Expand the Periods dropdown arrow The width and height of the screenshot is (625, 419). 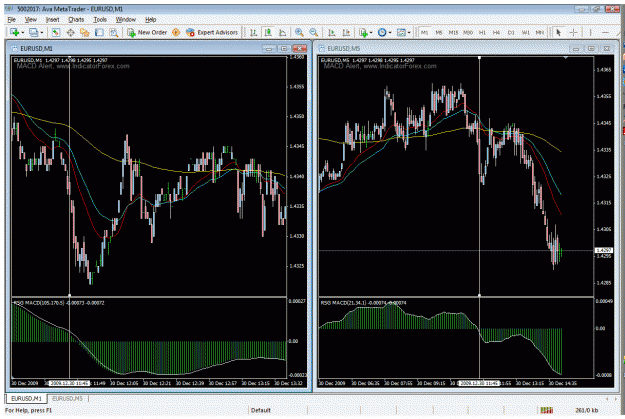click(x=390, y=33)
